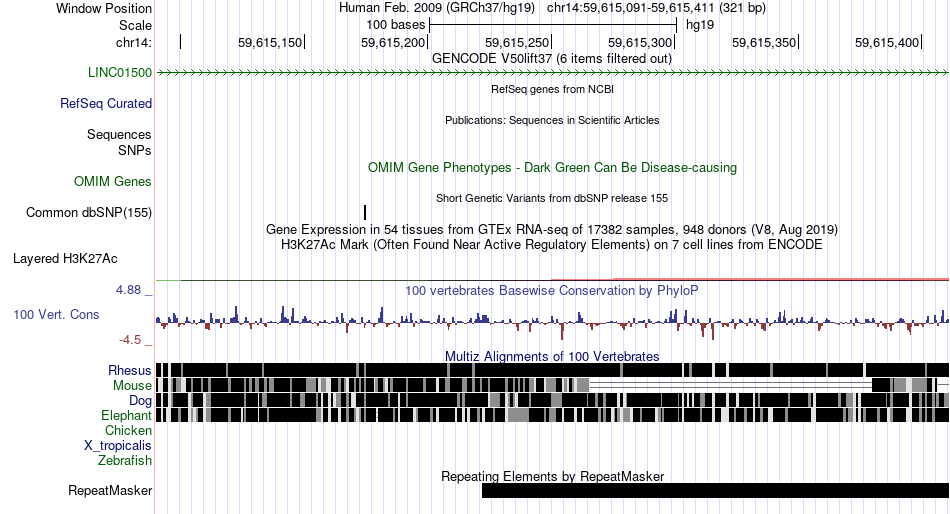
Task: Click the SNPs track label
Action: pyautogui.click(x=135, y=150)
